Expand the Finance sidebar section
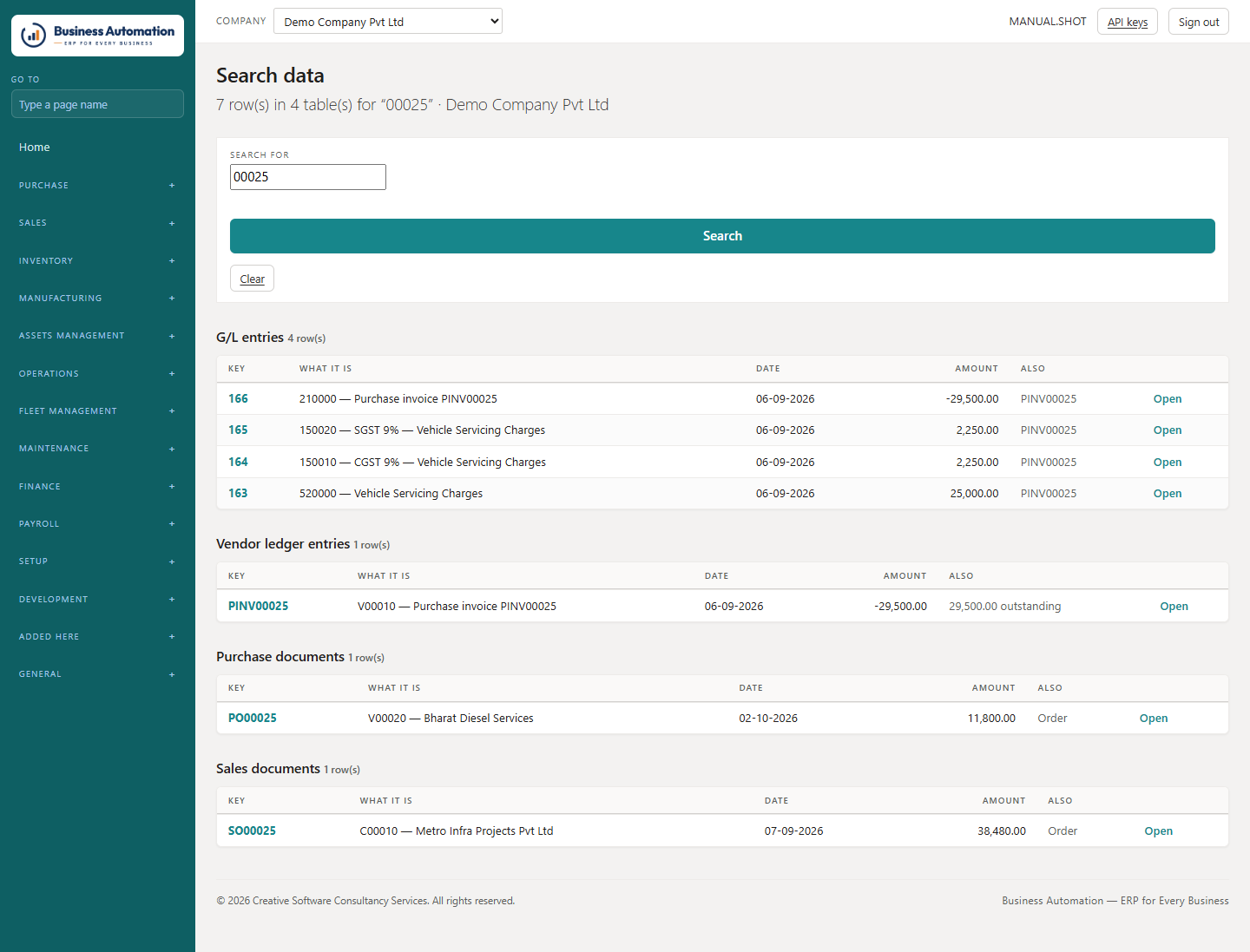The height and width of the screenshot is (952, 1250). [97, 486]
